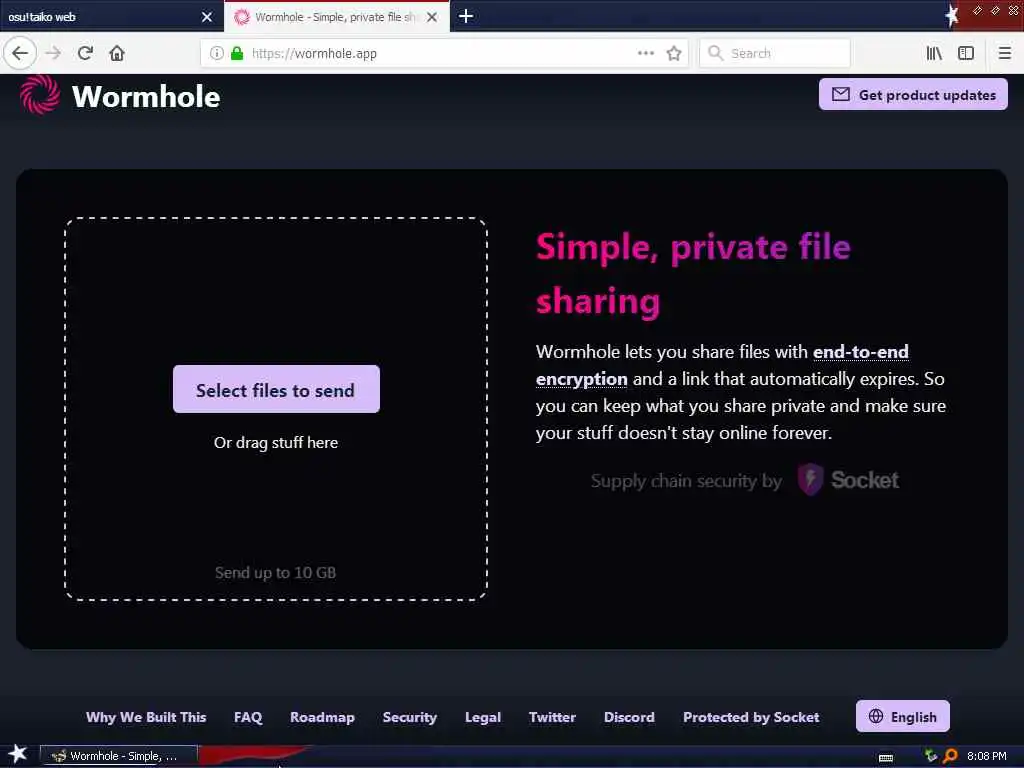The width and height of the screenshot is (1024, 768).
Task: Close the osu!taiko web tab
Action: pos(207,17)
